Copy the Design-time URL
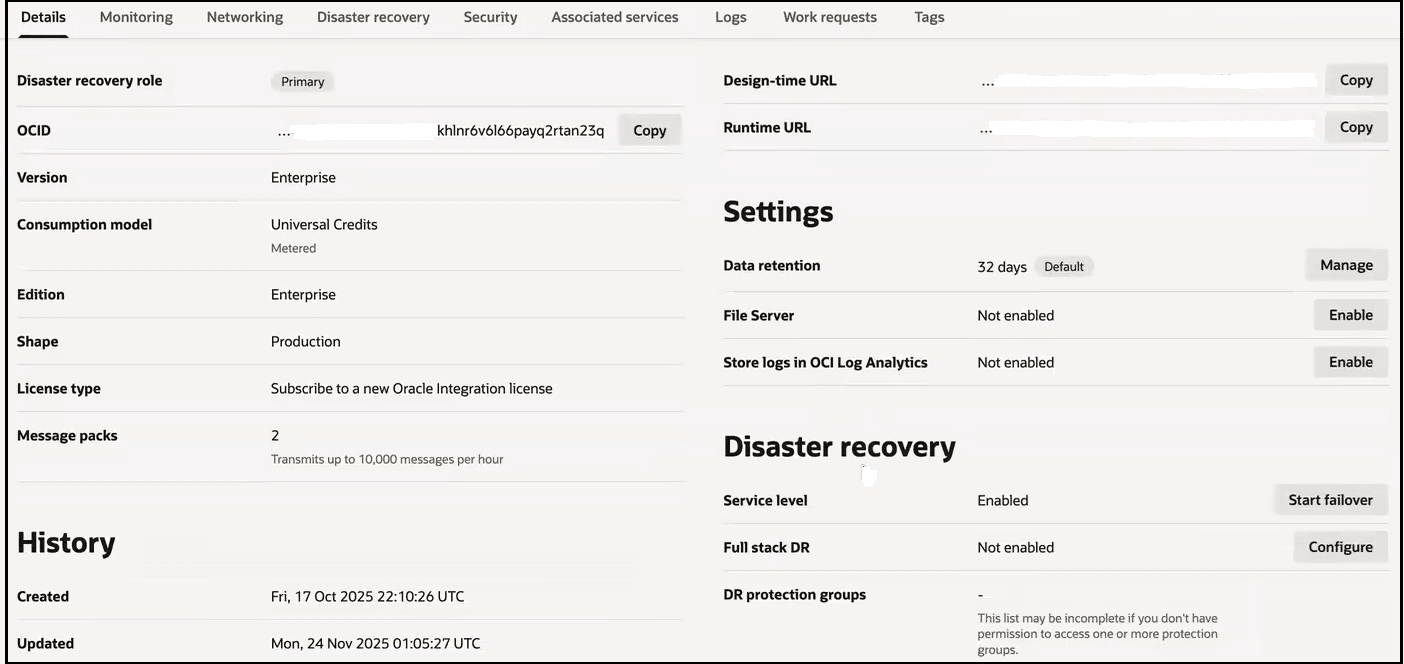Image resolution: width=1404 pixels, height=664 pixels. 1356,79
